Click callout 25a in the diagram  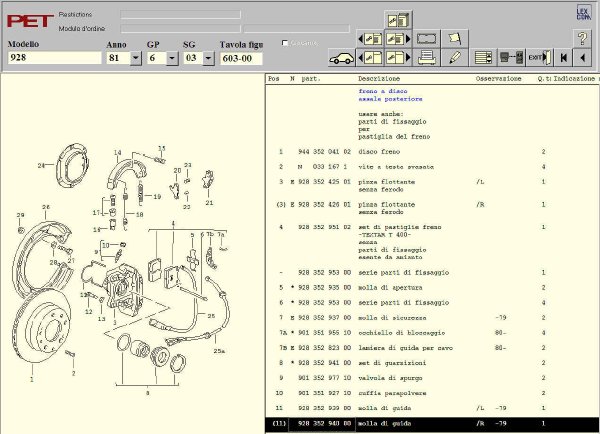click(219, 351)
